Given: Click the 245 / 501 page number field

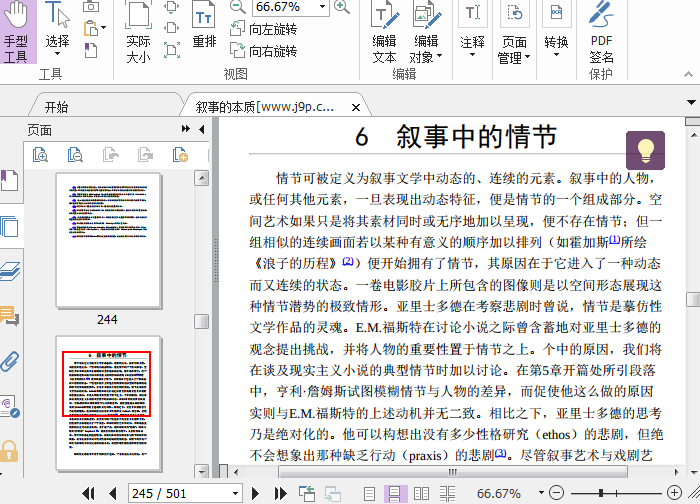Looking at the screenshot, I should coord(179,493).
